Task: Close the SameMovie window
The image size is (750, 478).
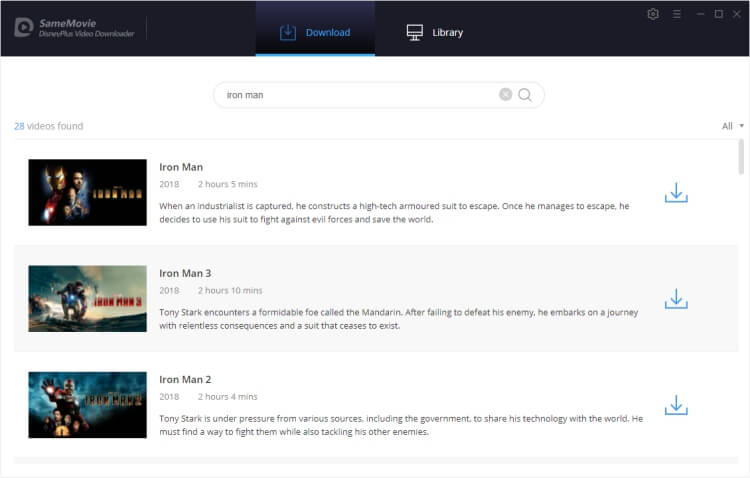Action: (x=737, y=14)
